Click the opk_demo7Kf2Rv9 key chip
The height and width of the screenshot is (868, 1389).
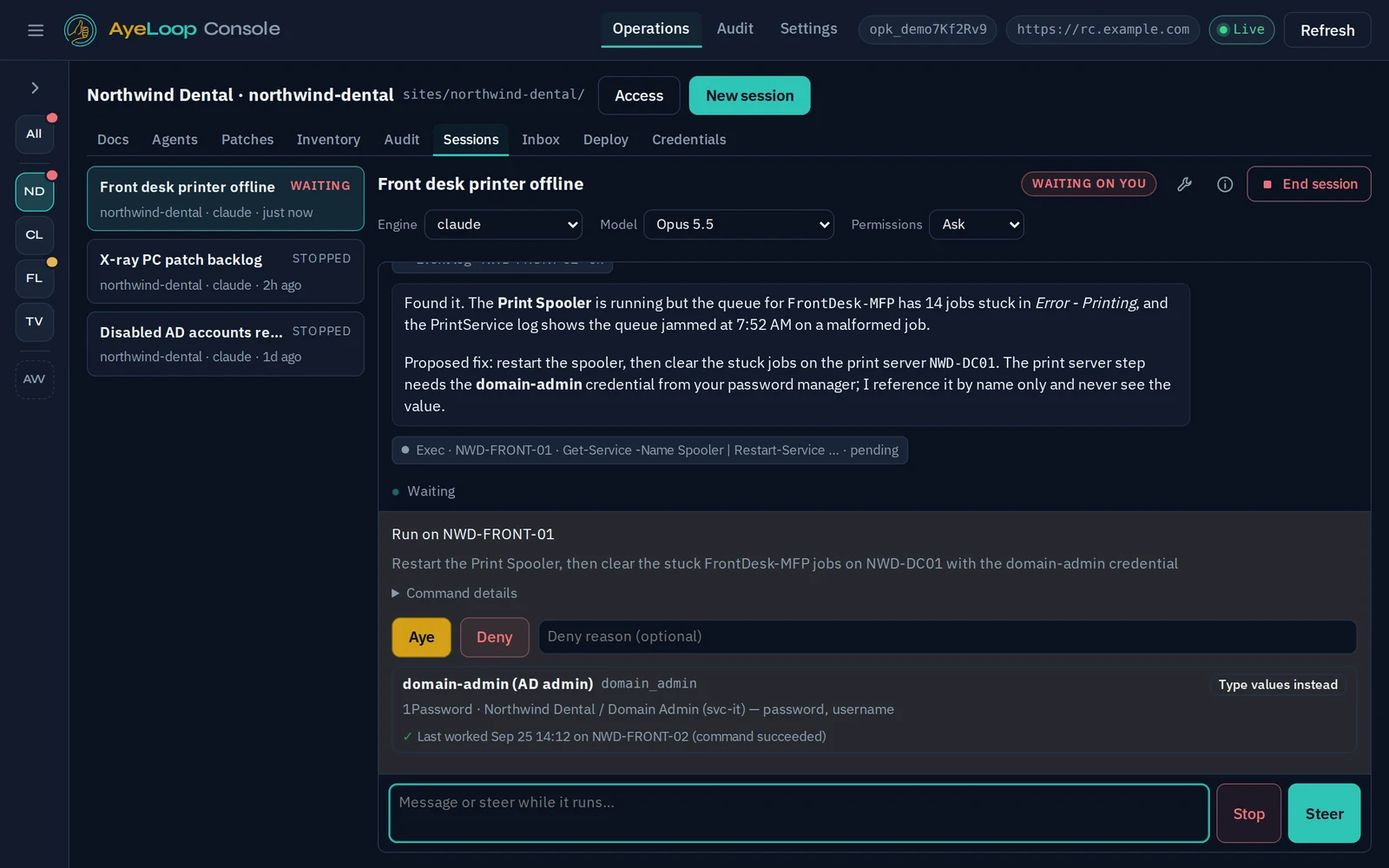927,30
